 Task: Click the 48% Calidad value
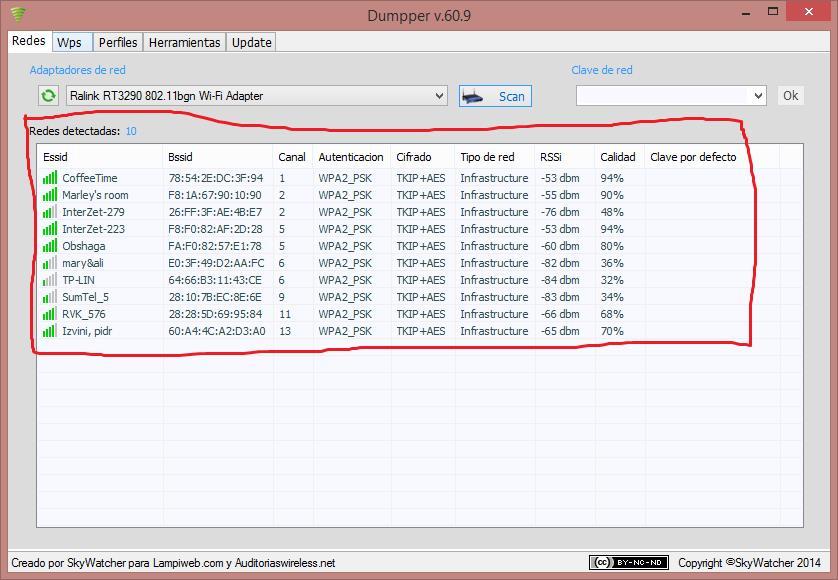[612, 212]
